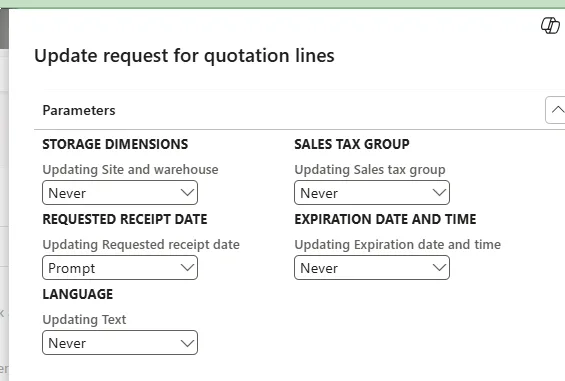Open Updating Expiration date and time dropdown

[372, 268]
